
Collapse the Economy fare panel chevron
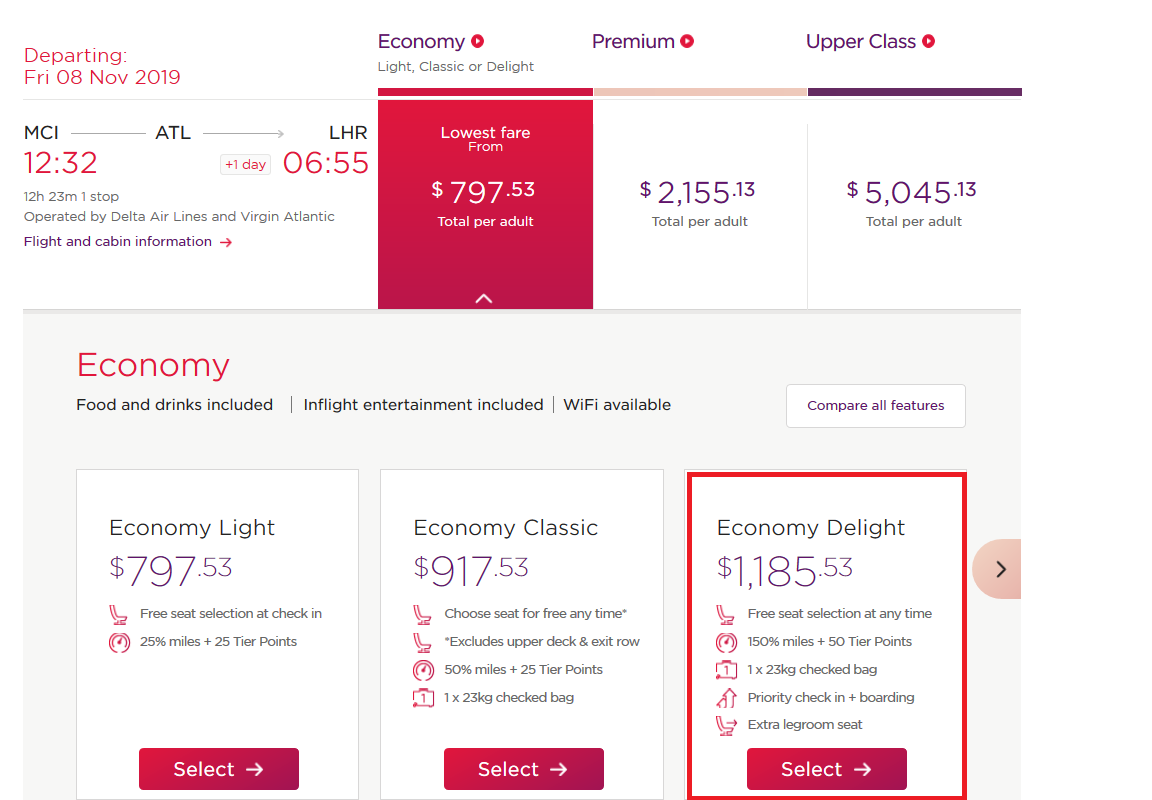tap(483, 298)
